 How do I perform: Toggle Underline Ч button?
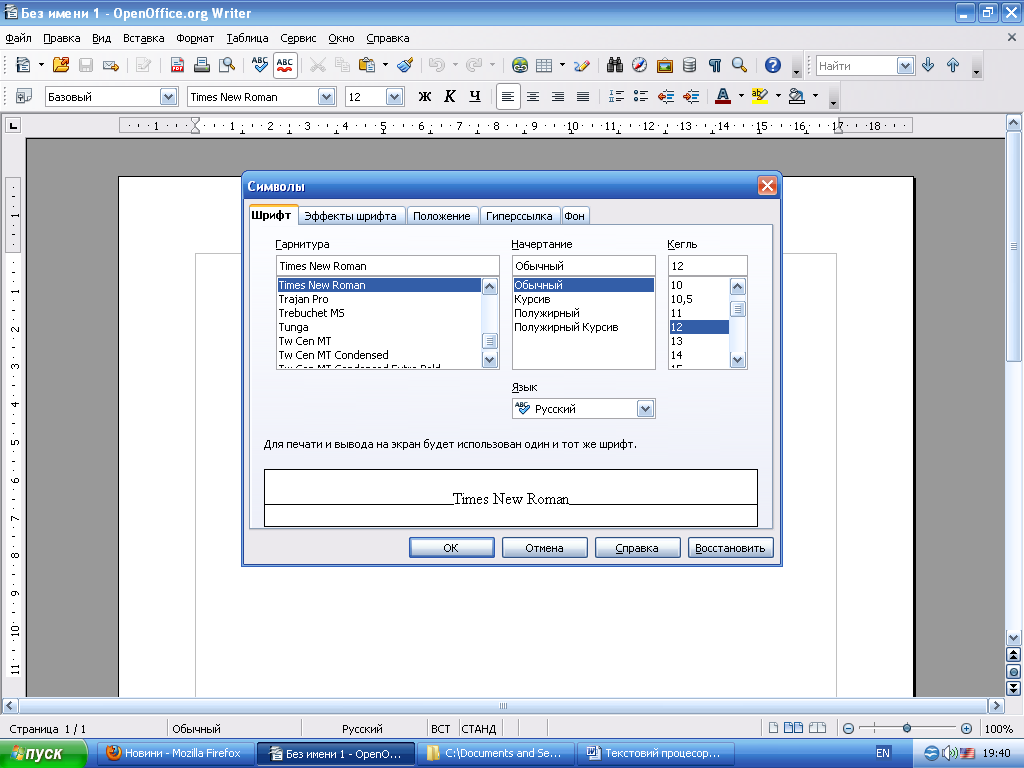click(475, 97)
